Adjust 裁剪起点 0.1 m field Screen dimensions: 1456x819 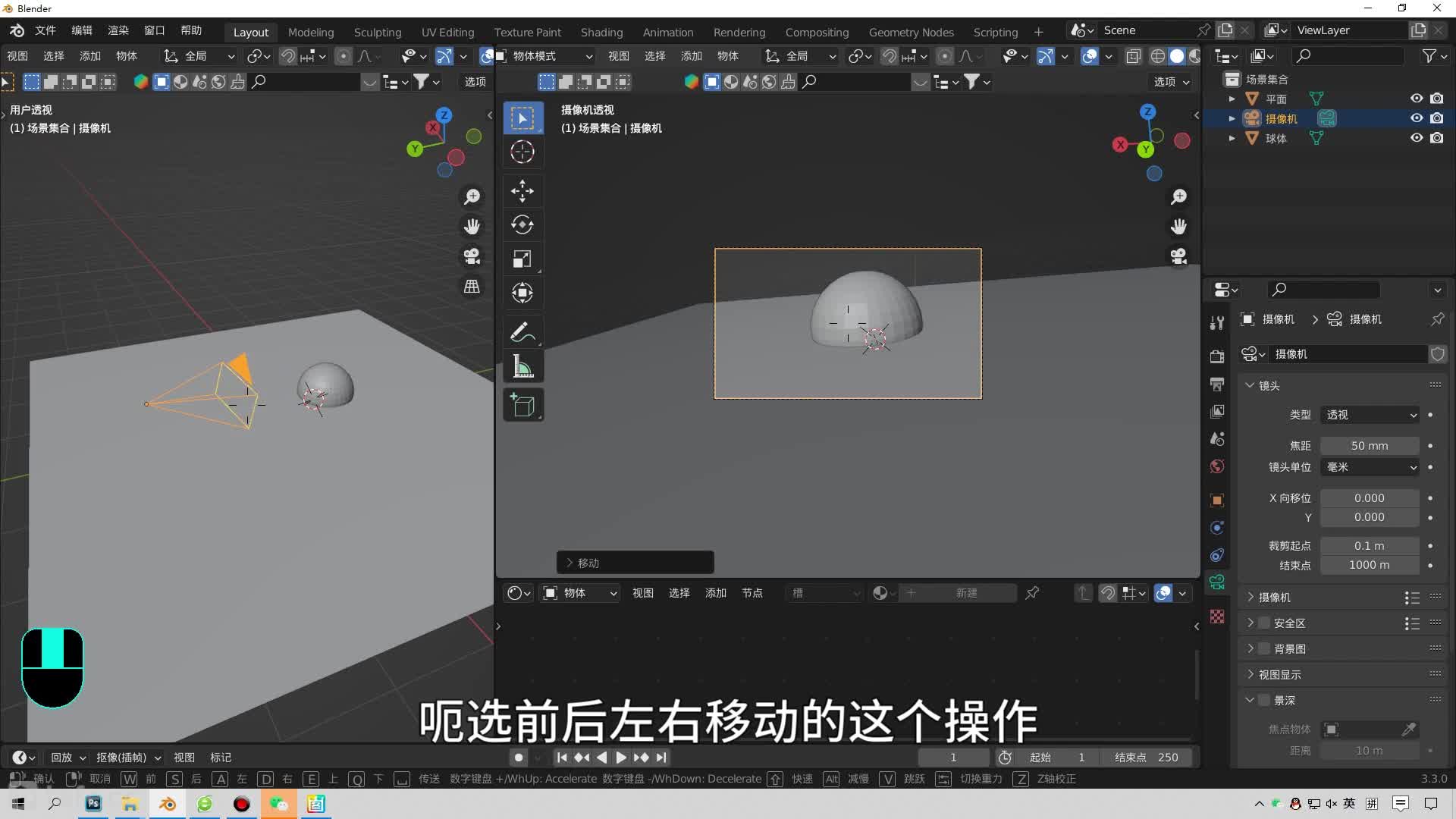[1370, 546]
